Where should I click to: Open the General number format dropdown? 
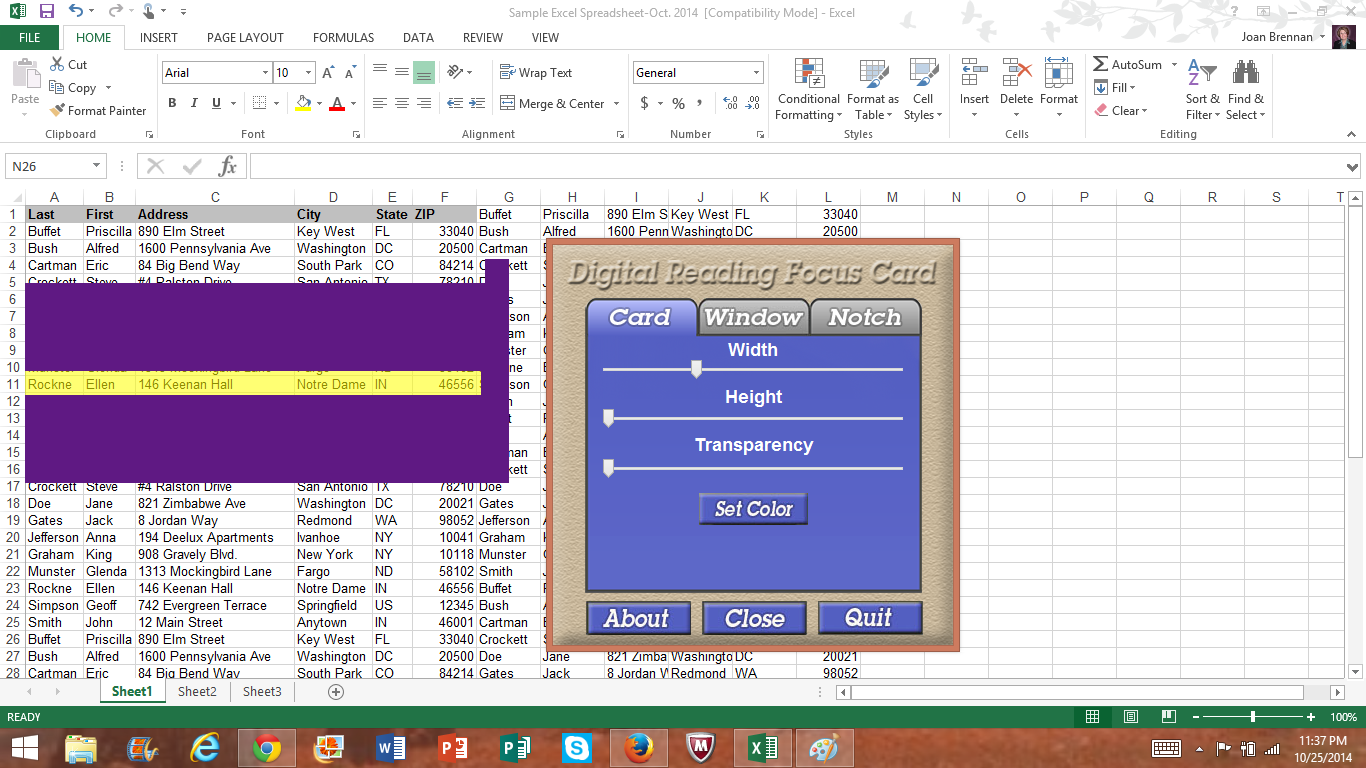[x=755, y=72]
